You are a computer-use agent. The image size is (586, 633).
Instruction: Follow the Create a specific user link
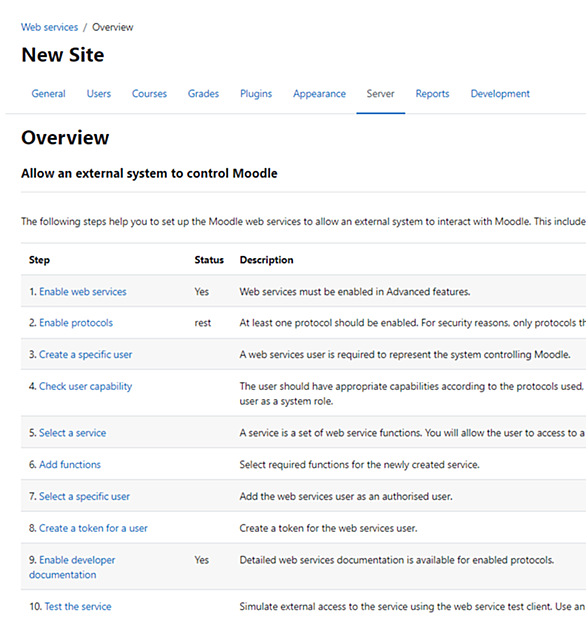pos(86,354)
